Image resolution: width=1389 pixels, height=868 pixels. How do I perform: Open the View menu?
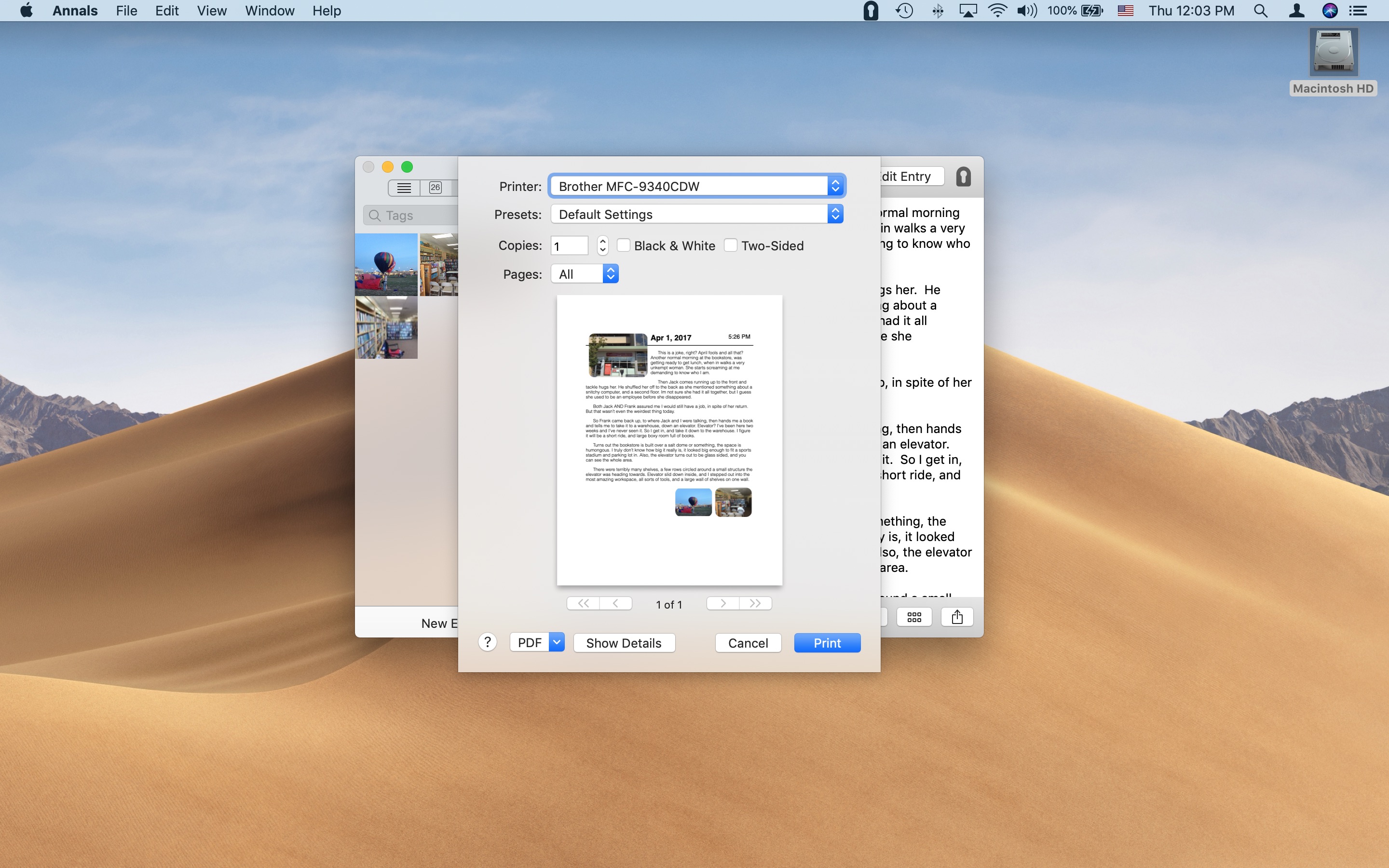click(211, 11)
